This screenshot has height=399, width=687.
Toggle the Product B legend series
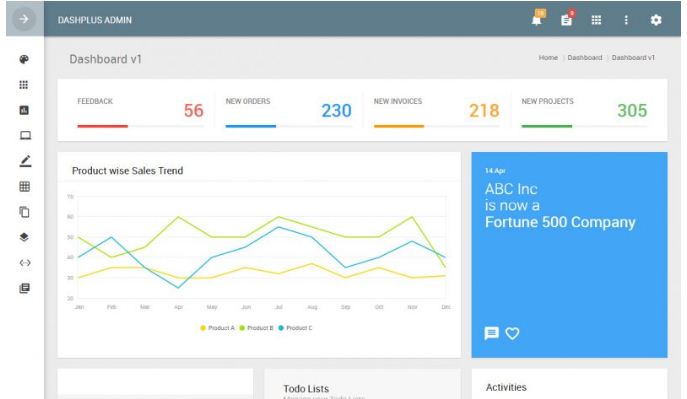pyautogui.click(x=256, y=328)
